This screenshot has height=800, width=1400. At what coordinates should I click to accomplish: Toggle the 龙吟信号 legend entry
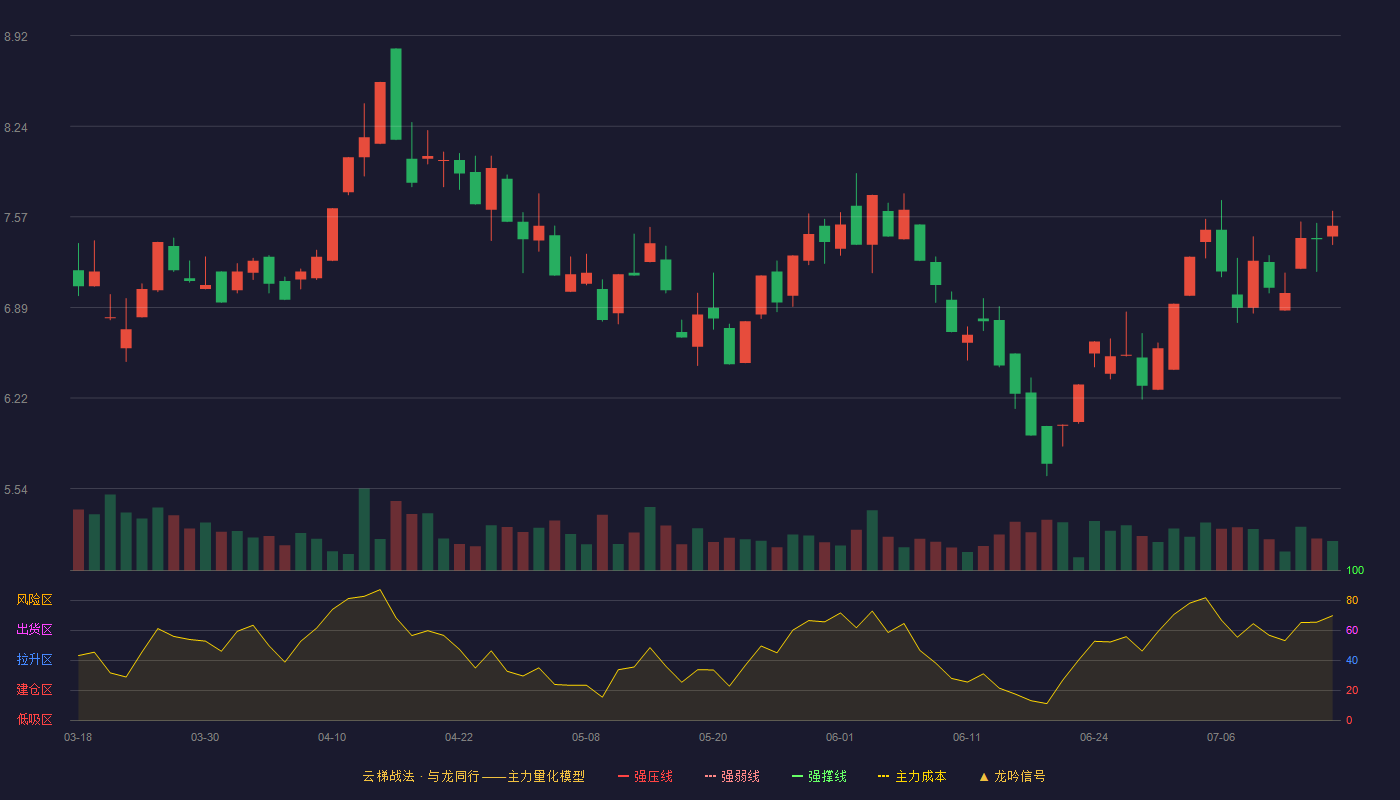(x=1012, y=776)
